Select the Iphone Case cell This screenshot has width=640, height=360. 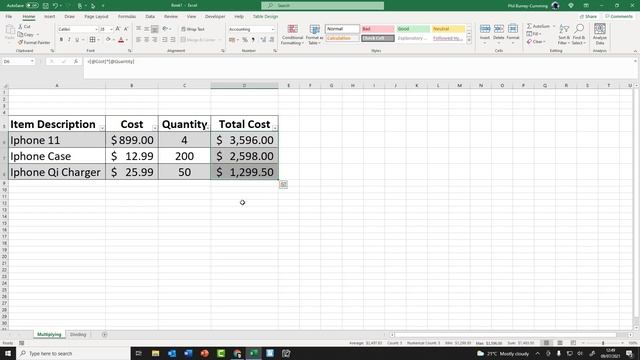[57, 156]
